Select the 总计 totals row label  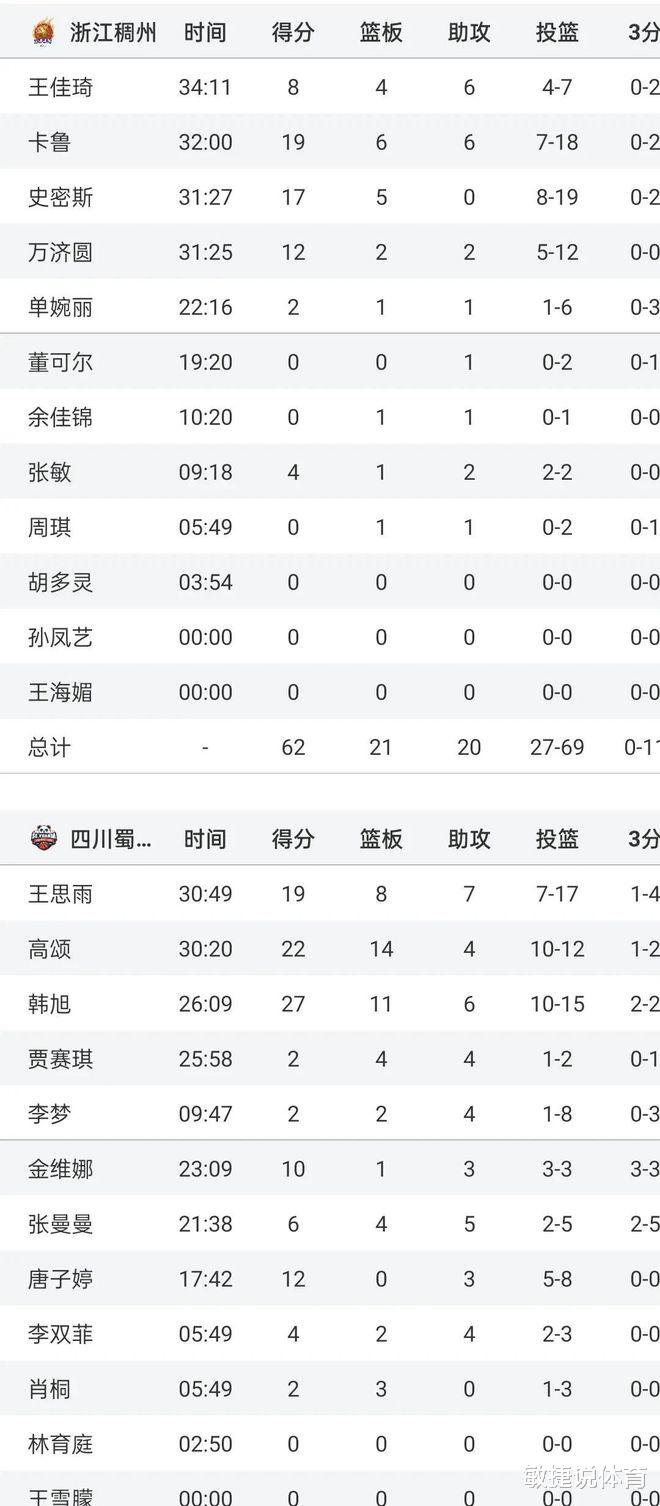pos(49,747)
